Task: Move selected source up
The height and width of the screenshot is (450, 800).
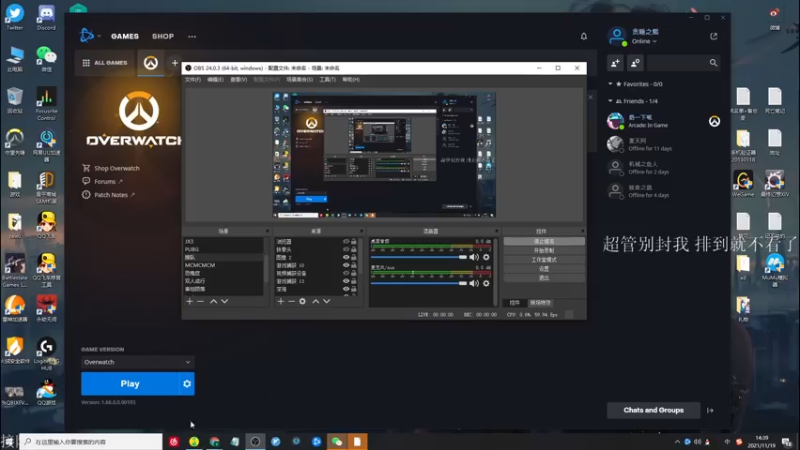Action: pos(316,302)
